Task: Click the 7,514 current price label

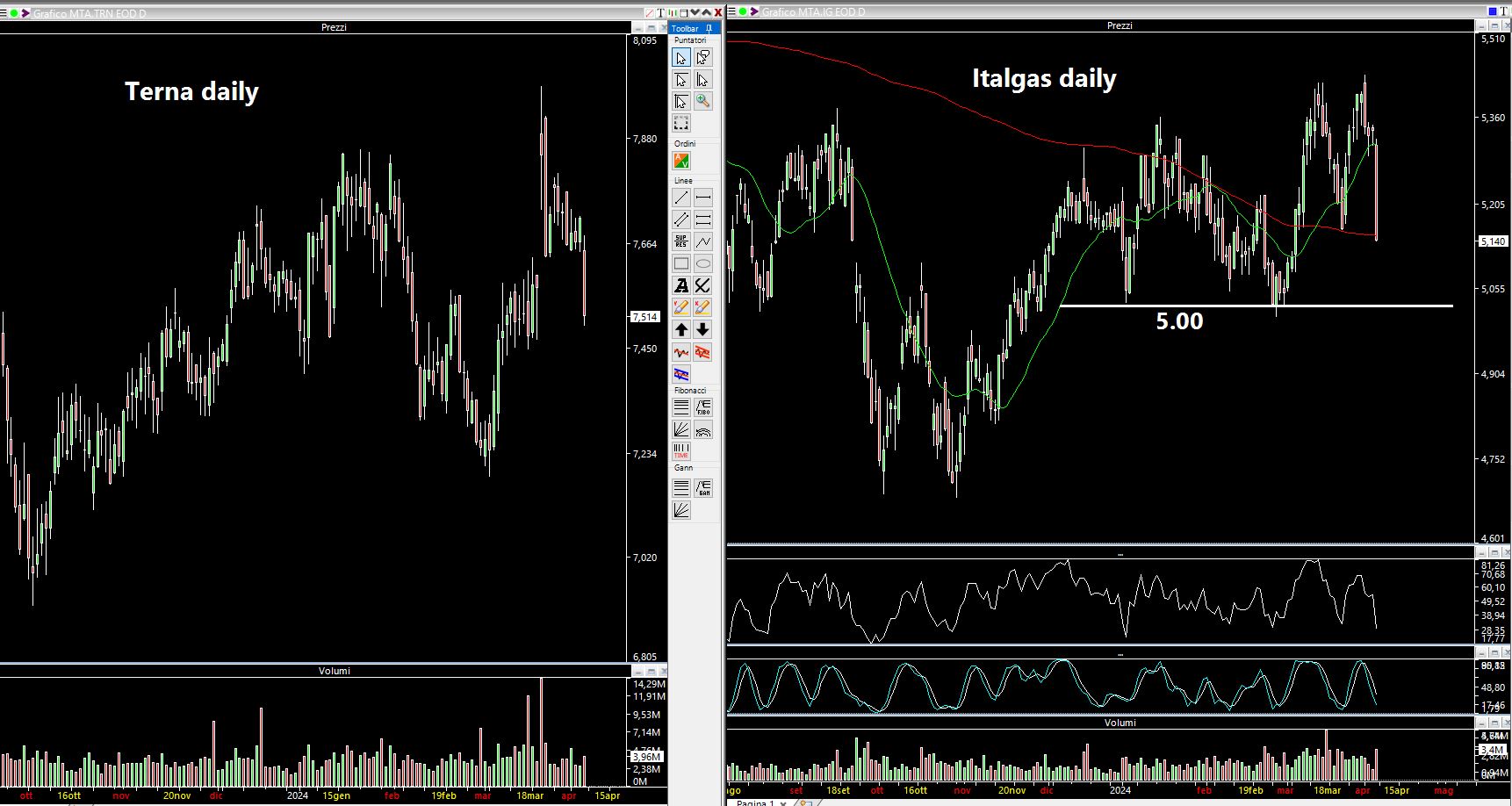Action: (x=645, y=317)
